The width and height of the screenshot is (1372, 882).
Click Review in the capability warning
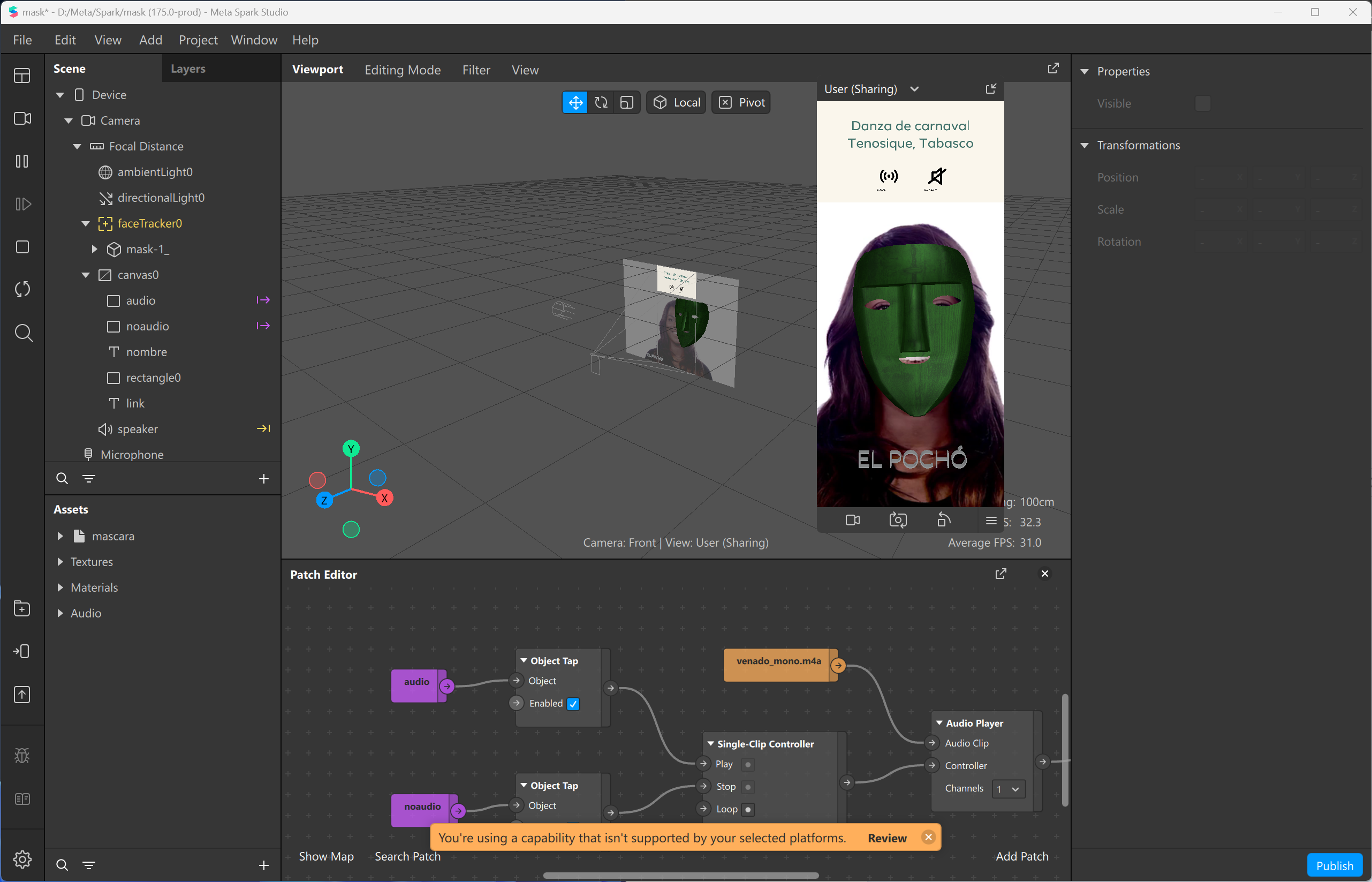tap(886, 838)
